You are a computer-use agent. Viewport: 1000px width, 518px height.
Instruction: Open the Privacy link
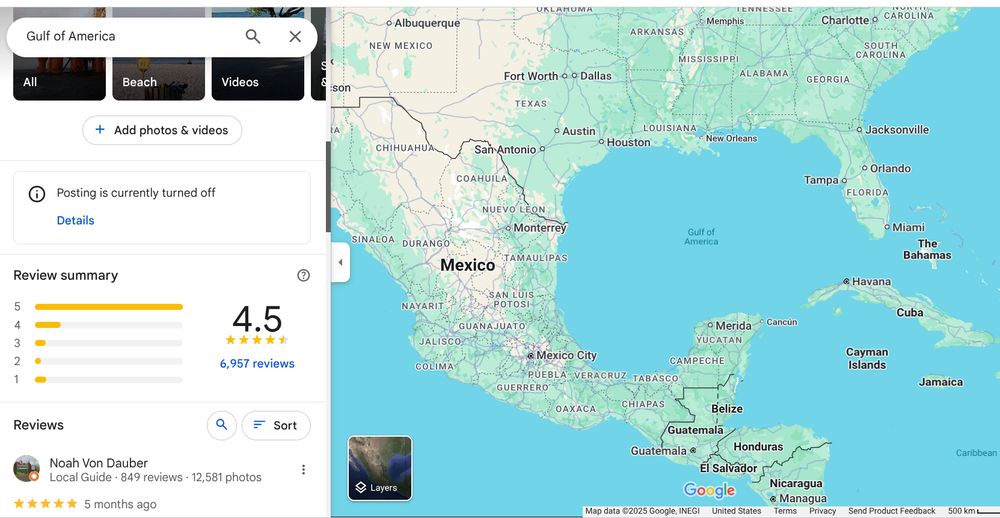(x=823, y=511)
